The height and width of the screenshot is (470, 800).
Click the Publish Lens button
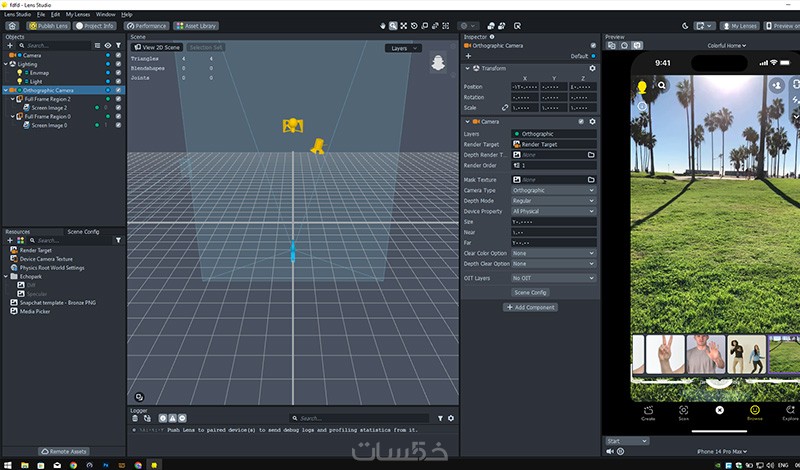click(x=48, y=26)
